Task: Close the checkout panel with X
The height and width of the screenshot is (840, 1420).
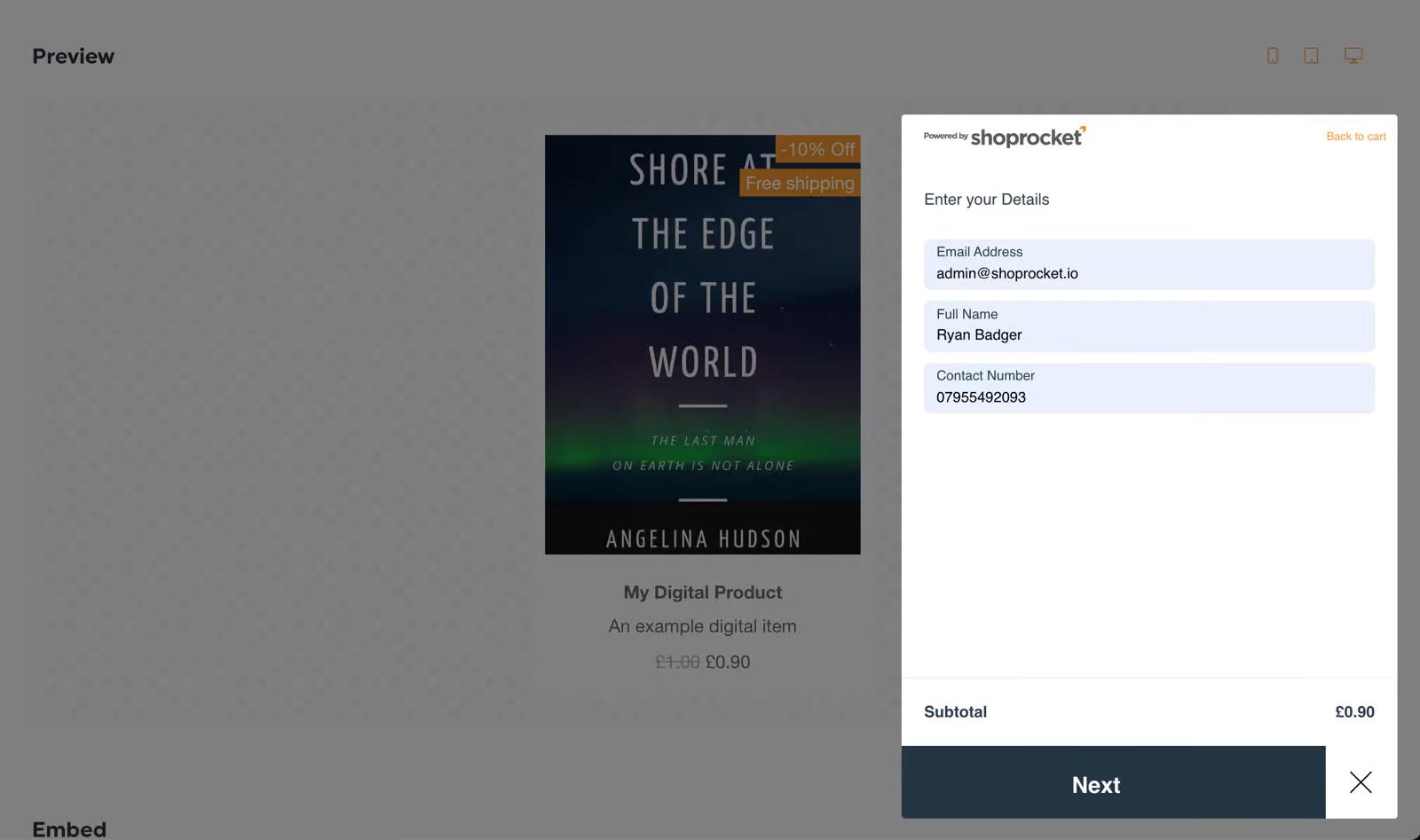Action: tap(1361, 782)
